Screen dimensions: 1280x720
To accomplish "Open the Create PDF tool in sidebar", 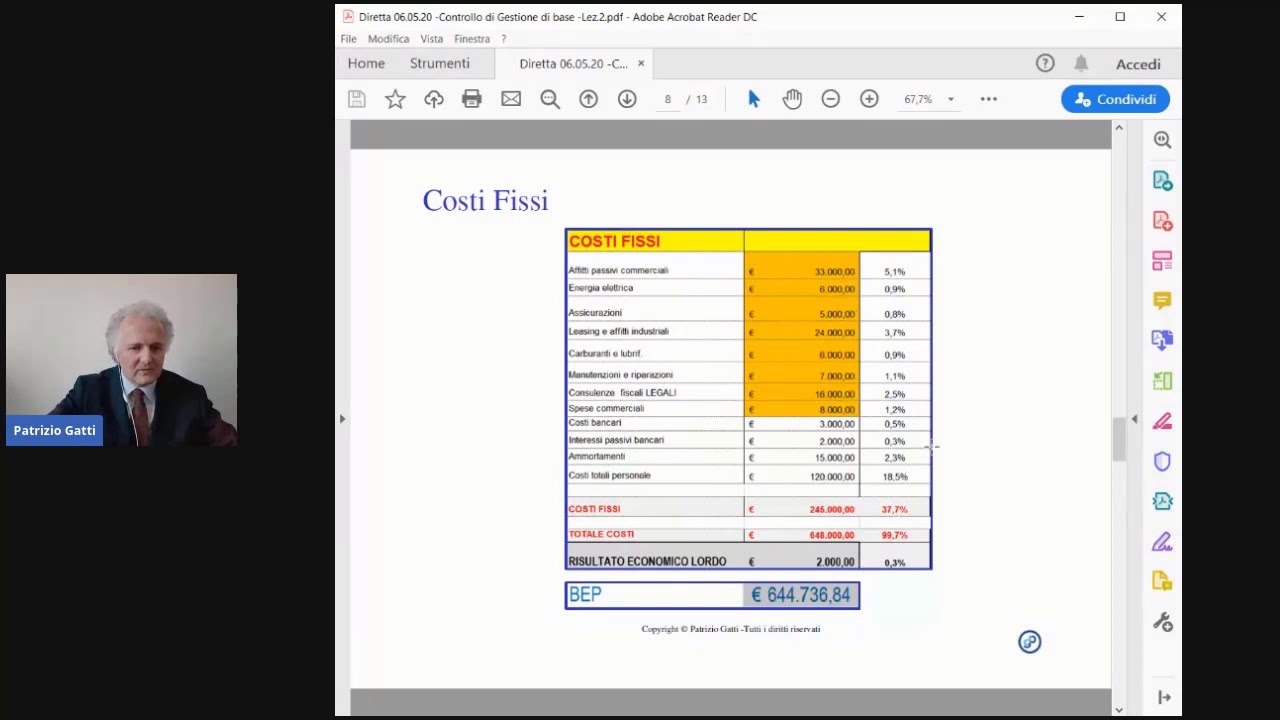I will coord(1162,220).
